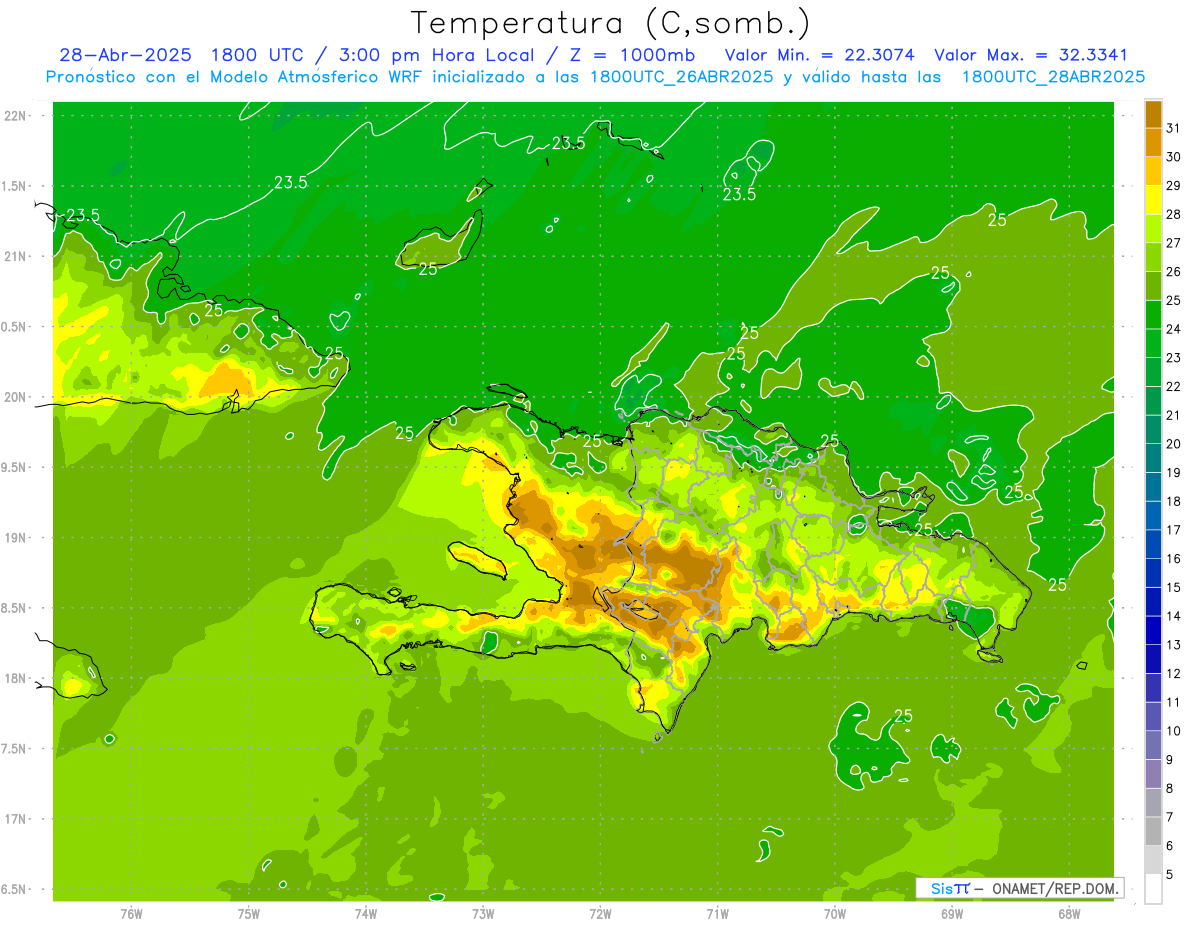Viewport: 1200px width, 927px height.
Task: Pick the orange legend swatch between 30 and 31
Action: pos(1153,142)
